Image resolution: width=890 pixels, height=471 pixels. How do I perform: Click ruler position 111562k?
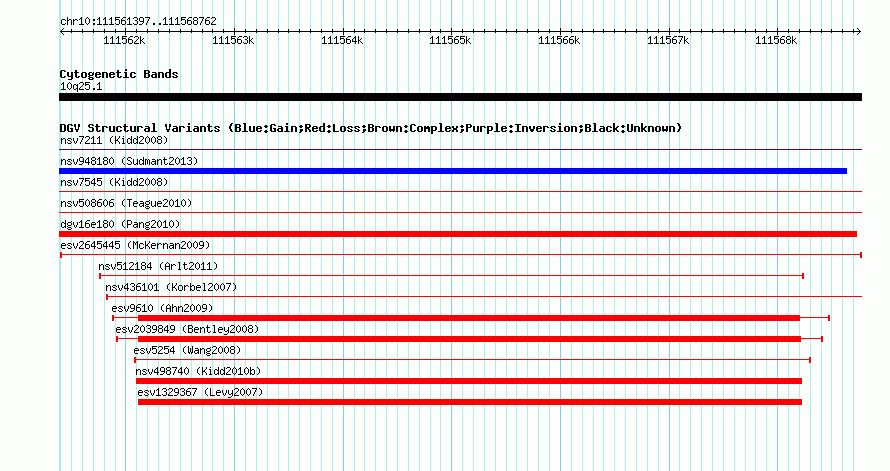click(124, 40)
